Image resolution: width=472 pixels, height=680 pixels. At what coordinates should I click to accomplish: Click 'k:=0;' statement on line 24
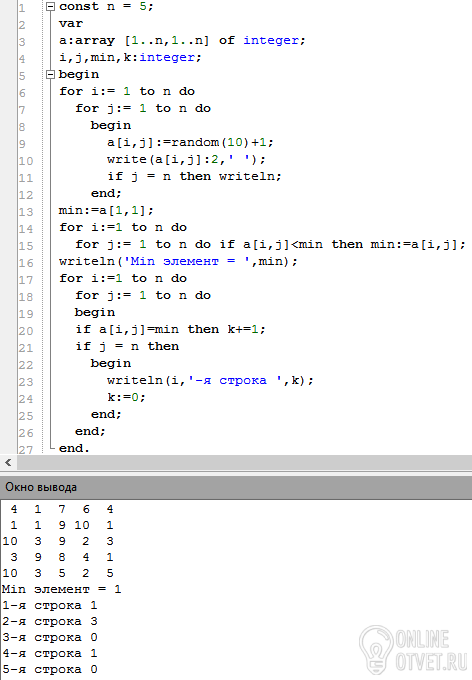(x=126, y=397)
